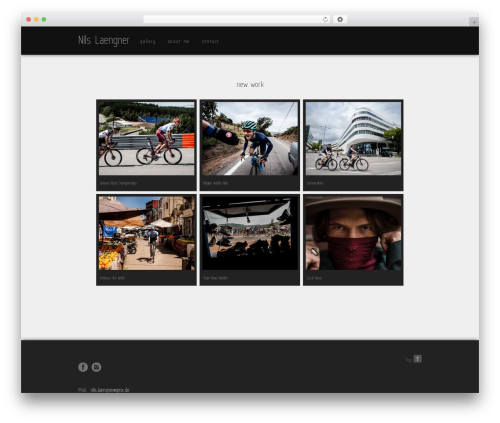500x423 pixels.
Task: Open thumbnail of two cyclists by guardrail
Action: pyautogui.click(x=147, y=138)
